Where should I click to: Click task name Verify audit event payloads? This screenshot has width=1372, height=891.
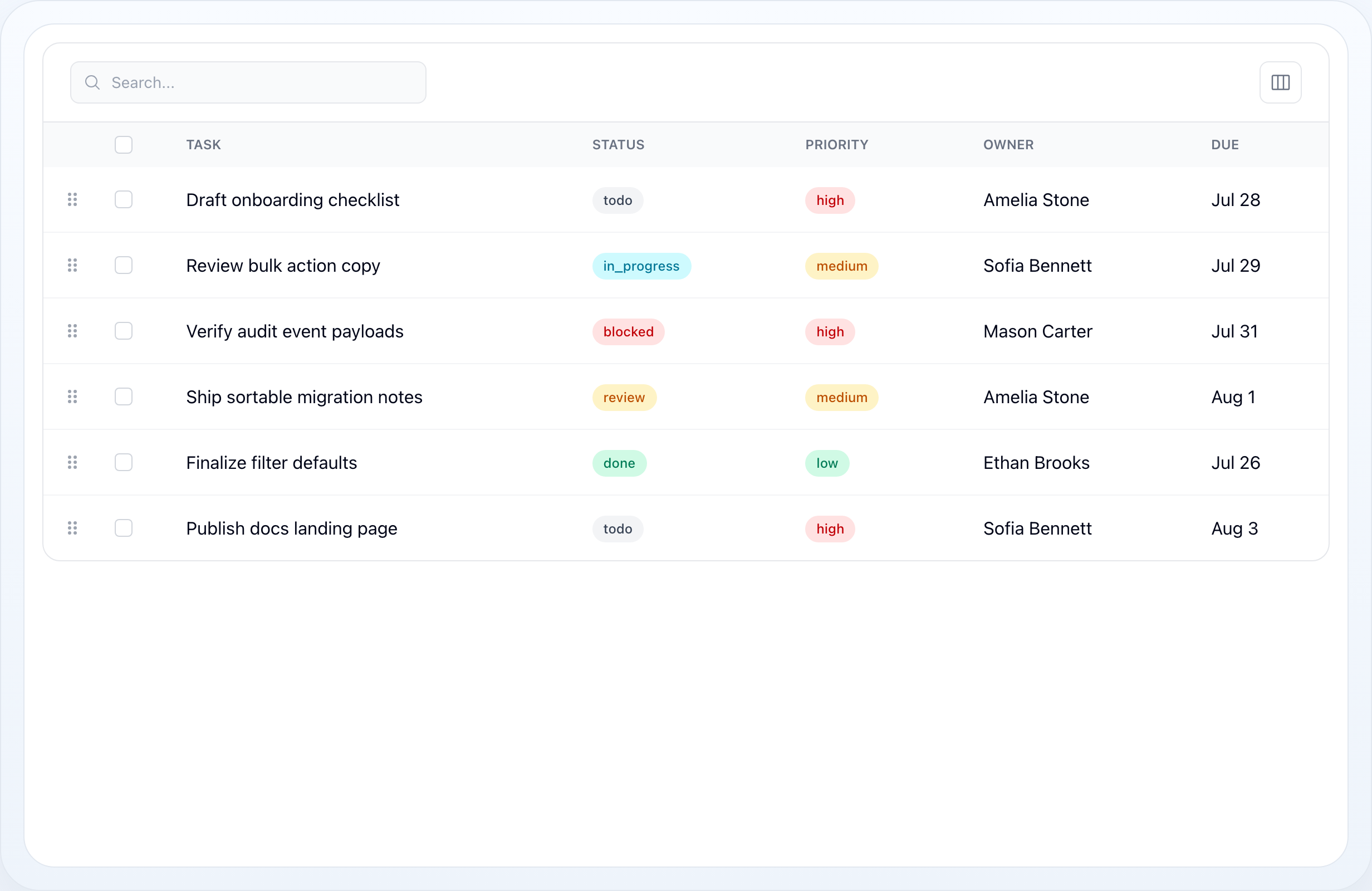pyautogui.click(x=295, y=331)
